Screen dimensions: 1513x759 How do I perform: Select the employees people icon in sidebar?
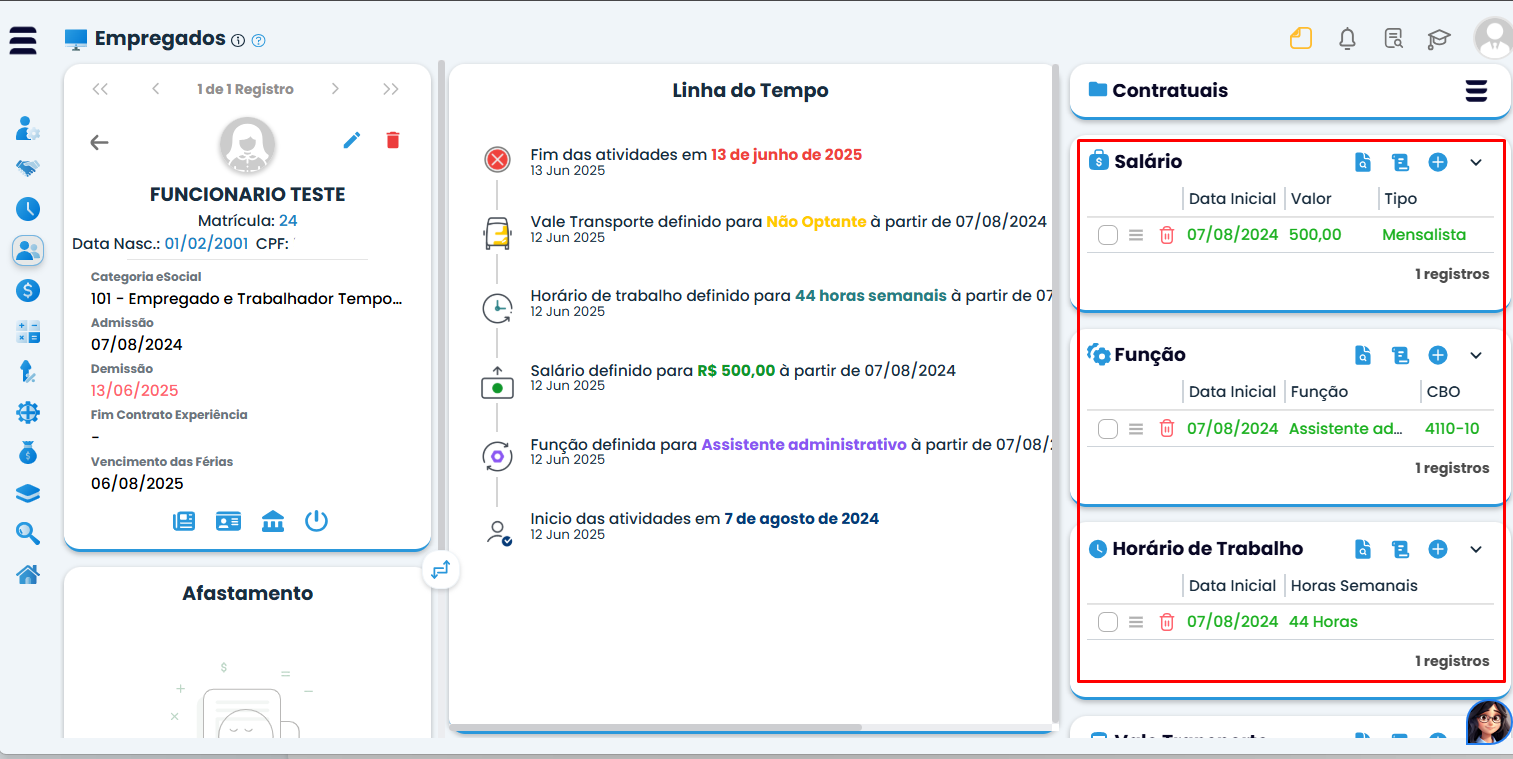click(x=28, y=250)
